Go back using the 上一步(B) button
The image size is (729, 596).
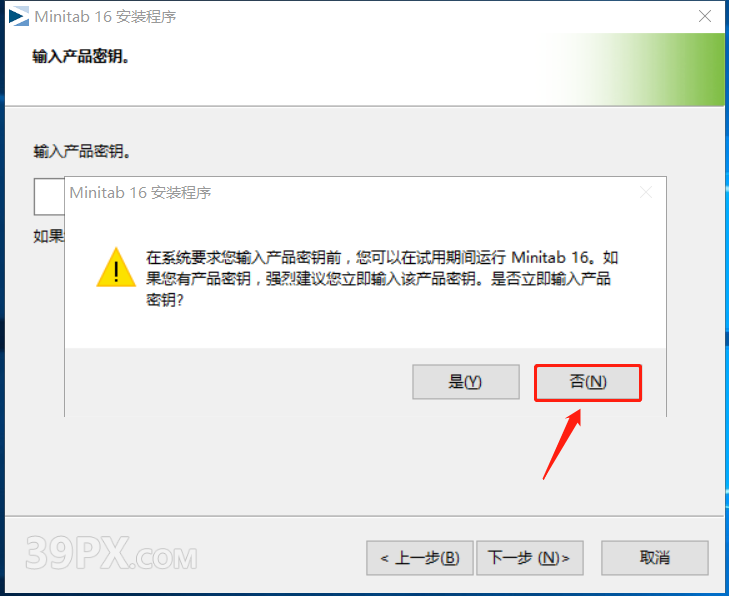click(x=420, y=557)
